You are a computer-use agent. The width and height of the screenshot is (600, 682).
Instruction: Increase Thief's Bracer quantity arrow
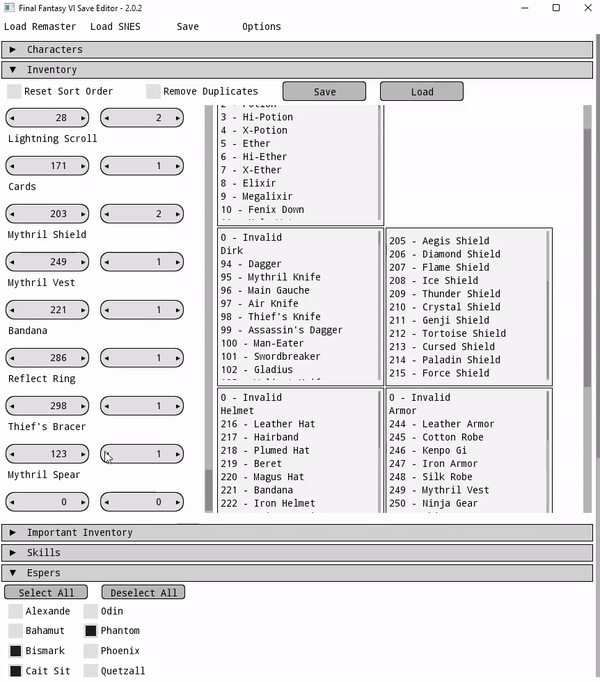pyautogui.click(x=178, y=406)
